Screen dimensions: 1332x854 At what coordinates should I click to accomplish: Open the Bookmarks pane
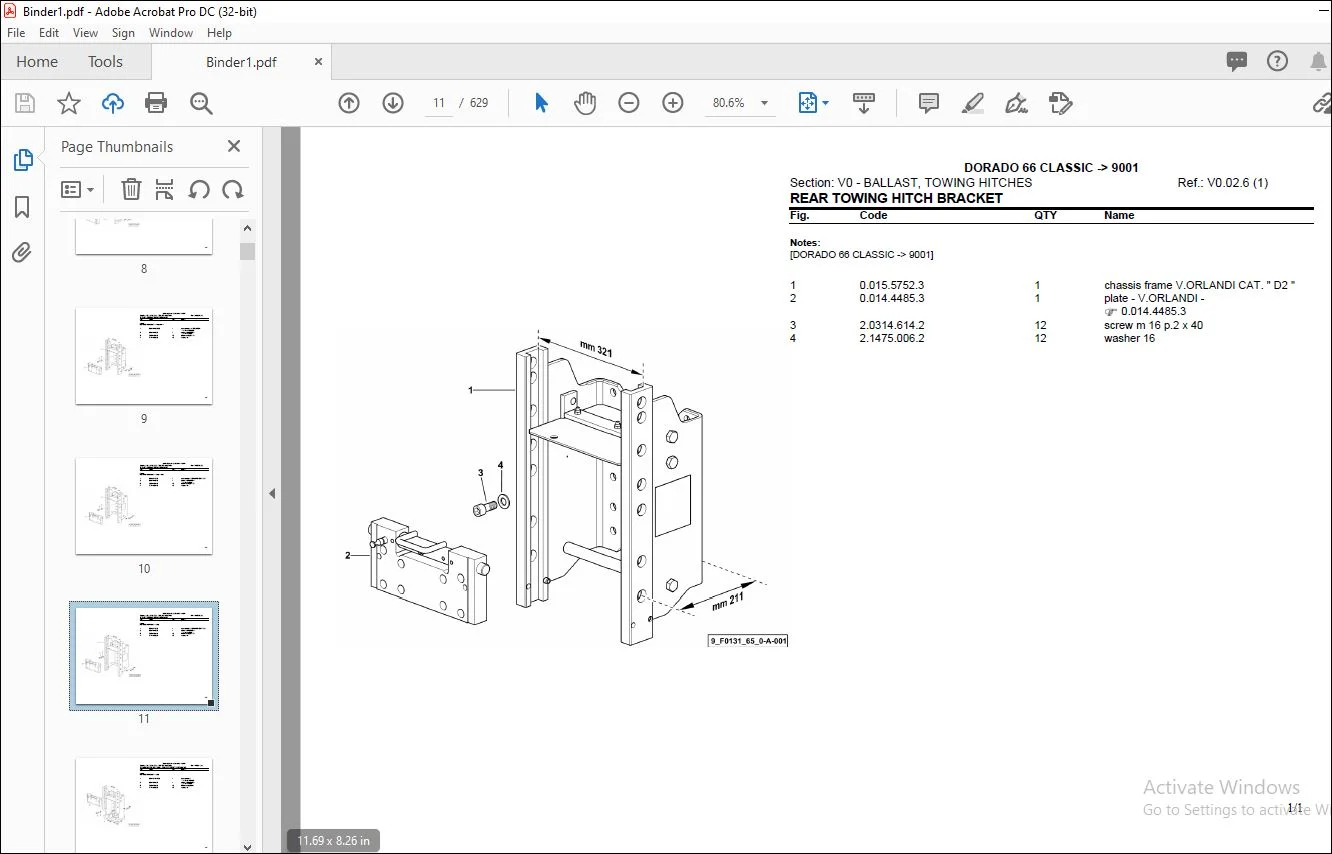click(x=22, y=207)
